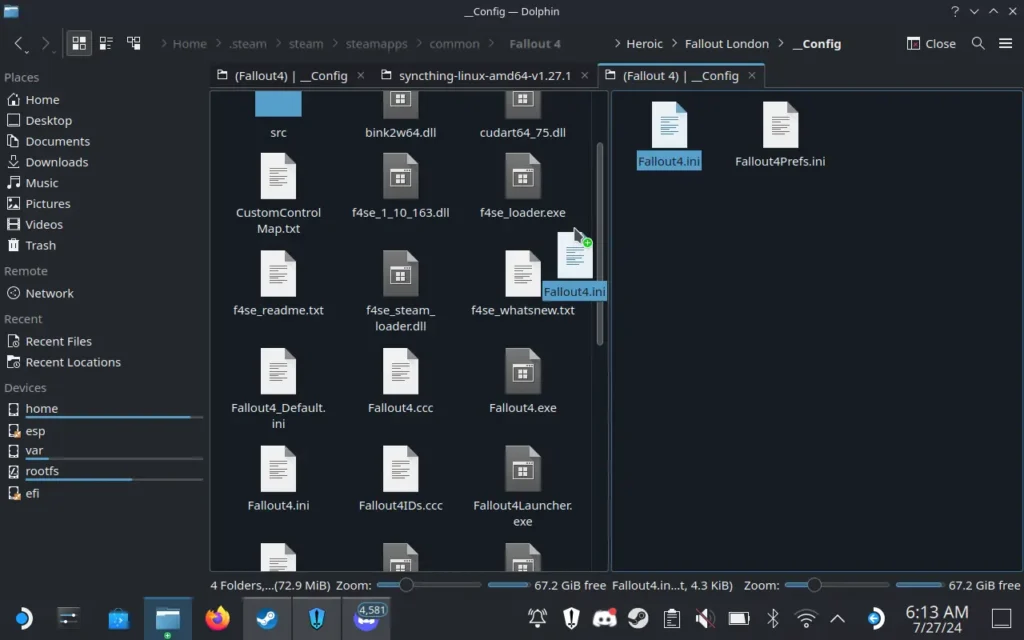The width and height of the screenshot is (1024, 640).
Task: Launch Firefox from taskbar
Action: coord(217,618)
